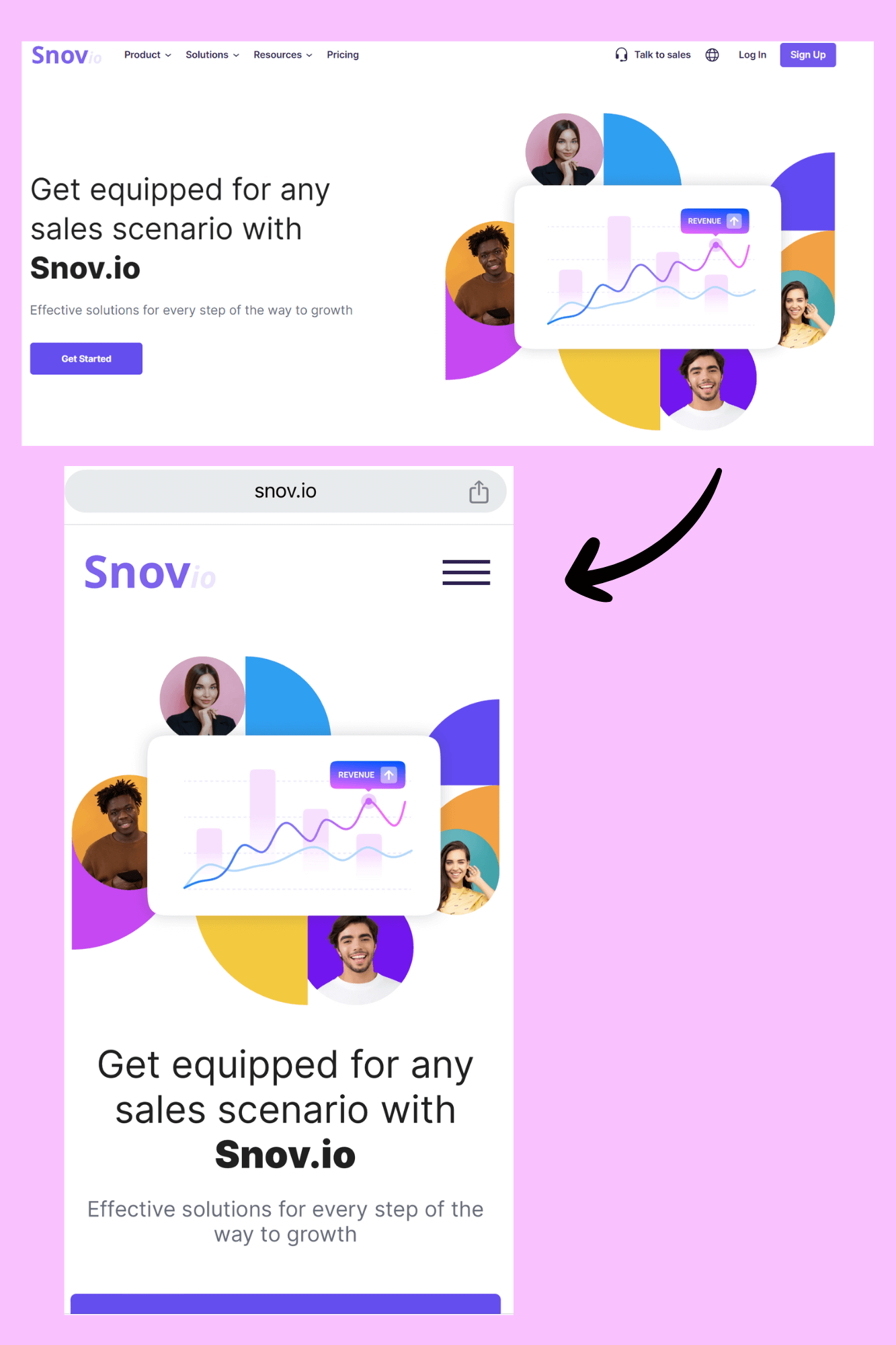Click Talk to sales link
The height and width of the screenshot is (1345, 896).
[662, 55]
